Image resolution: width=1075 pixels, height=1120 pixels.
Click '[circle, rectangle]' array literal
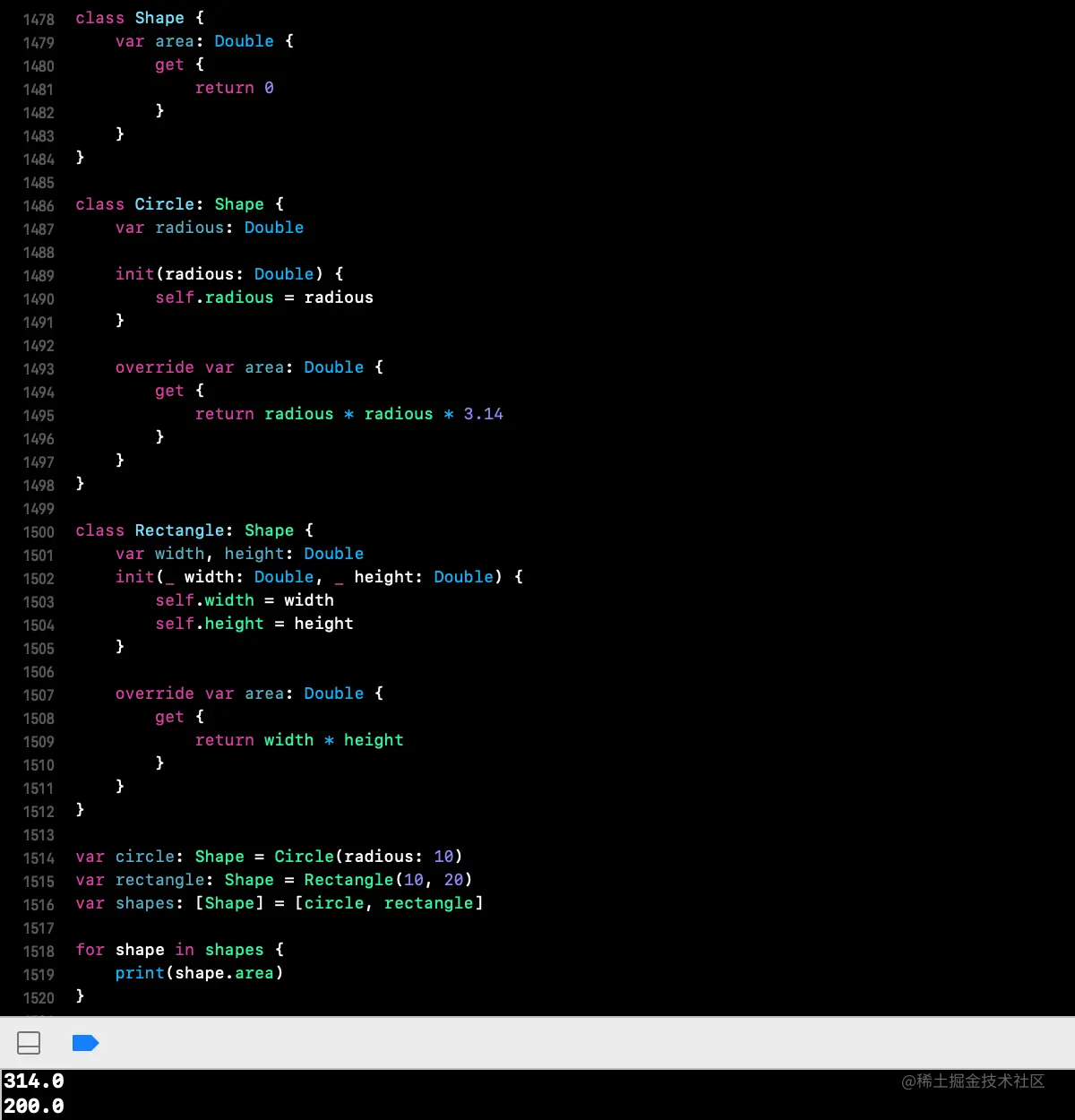pyautogui.click(x=389, y=903)
